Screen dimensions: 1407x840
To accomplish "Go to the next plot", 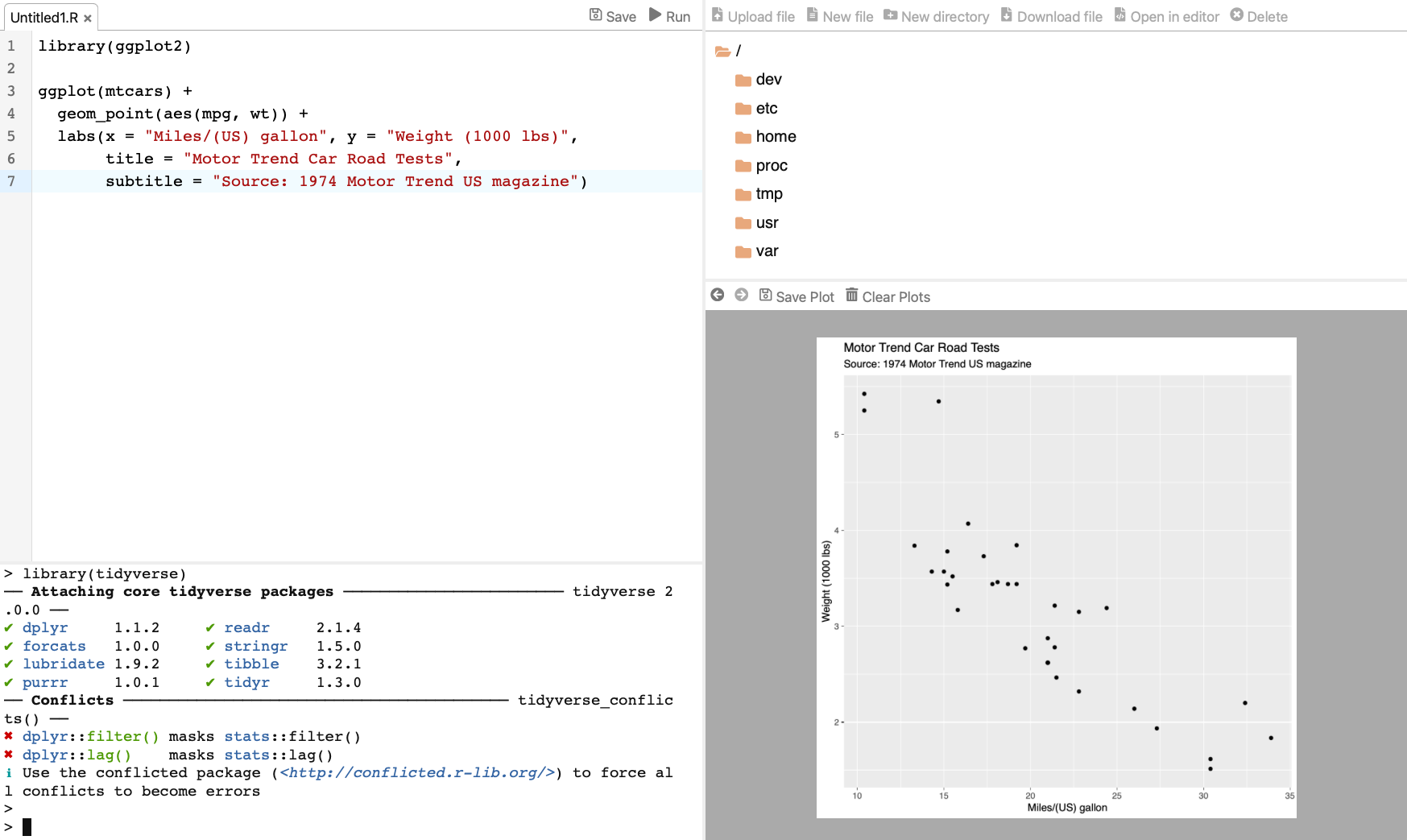I will 742,296.
